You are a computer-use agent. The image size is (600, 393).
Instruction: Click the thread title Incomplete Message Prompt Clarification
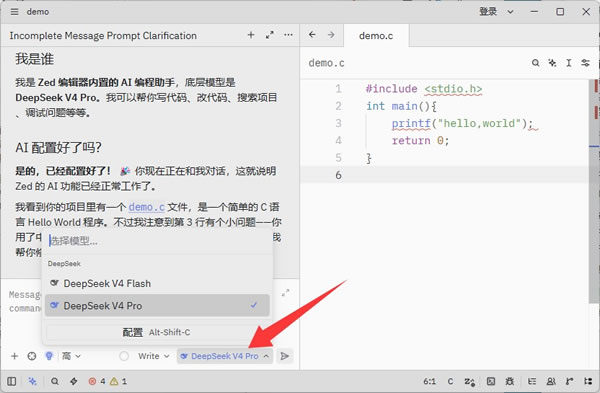pyautogui.click(x=103, y=36)
